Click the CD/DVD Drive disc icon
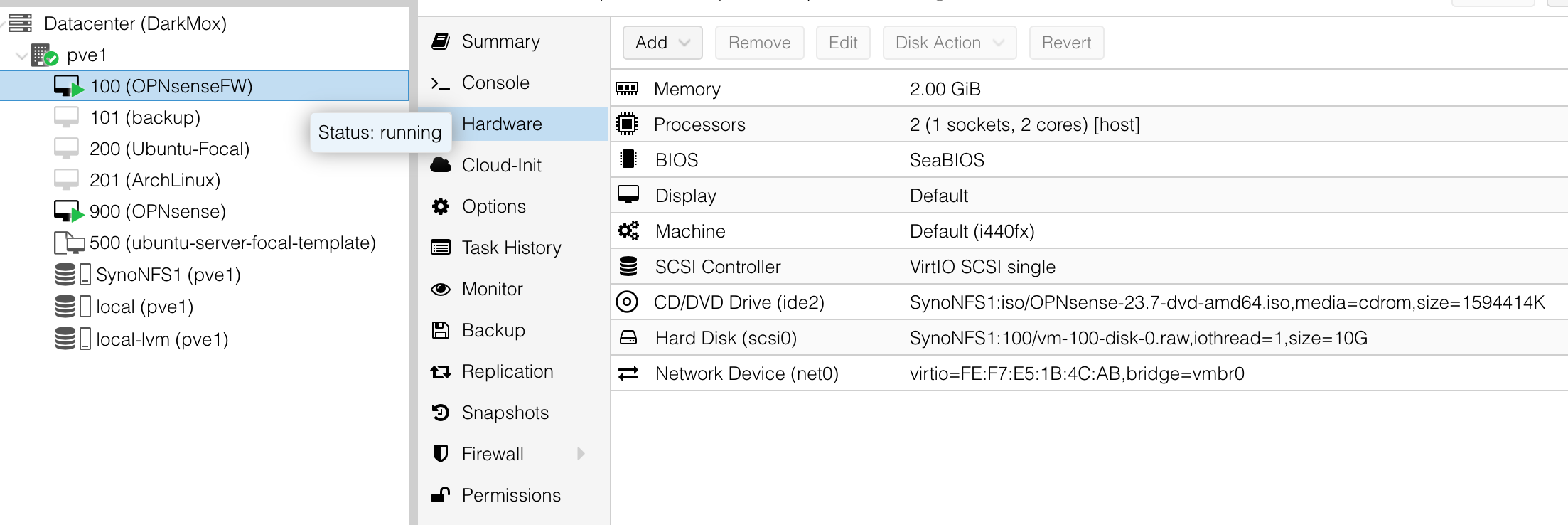The width and height of the screenshot is (1568, 525). coord(627,302)
